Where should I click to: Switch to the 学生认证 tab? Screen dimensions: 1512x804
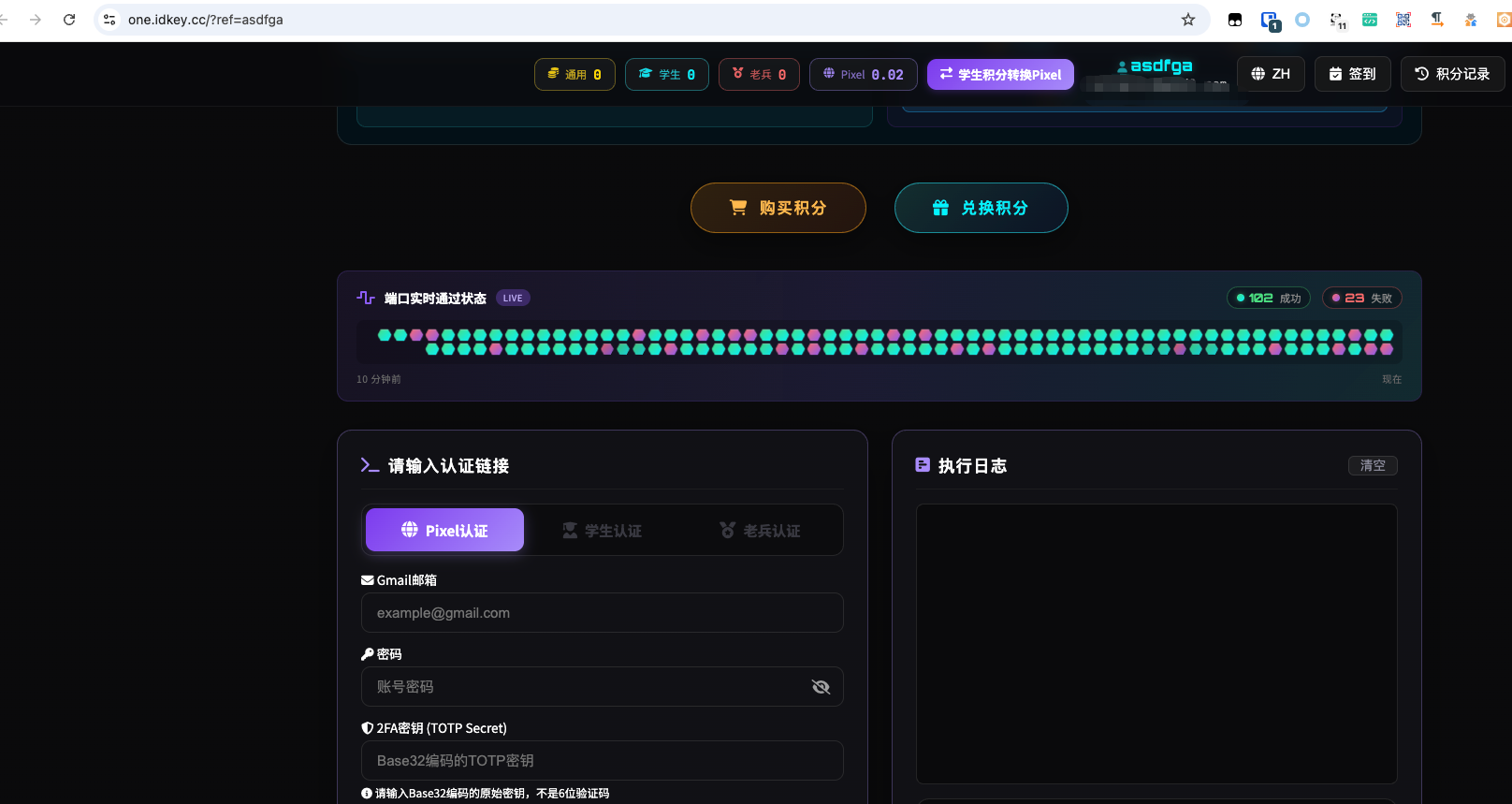coord(602,530)
